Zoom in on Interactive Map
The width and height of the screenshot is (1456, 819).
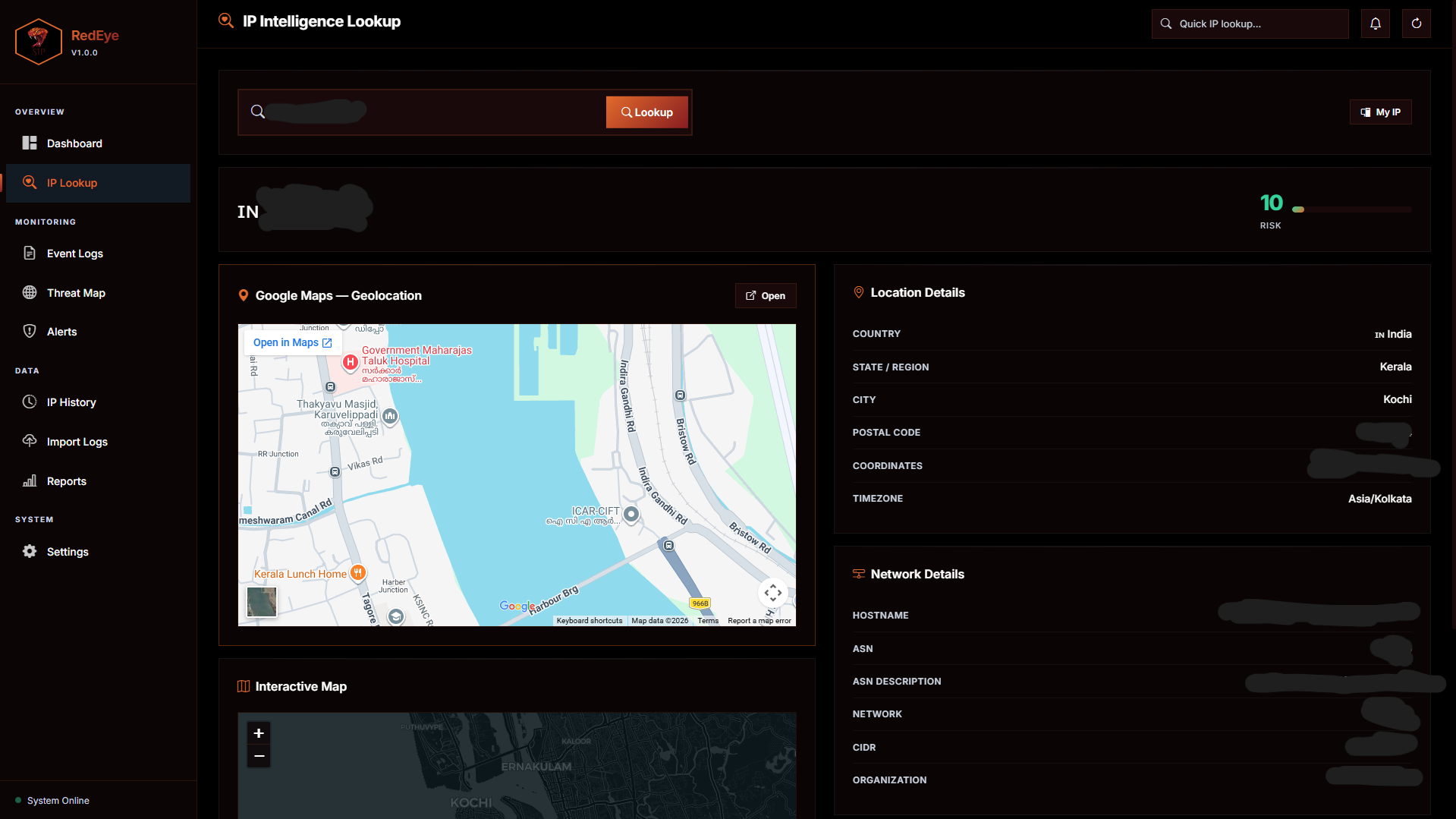point(259,733)
